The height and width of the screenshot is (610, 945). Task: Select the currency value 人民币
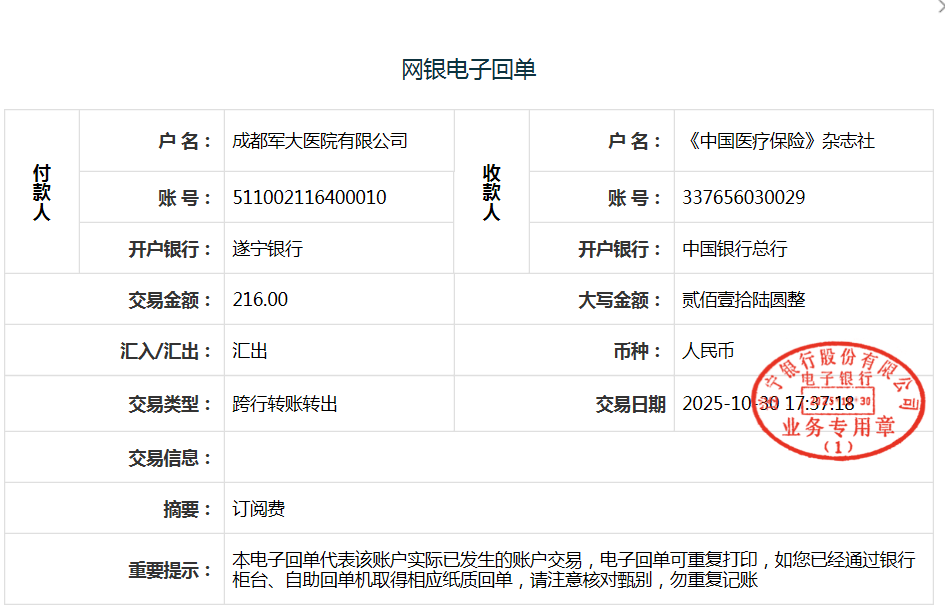pos(708,351)
